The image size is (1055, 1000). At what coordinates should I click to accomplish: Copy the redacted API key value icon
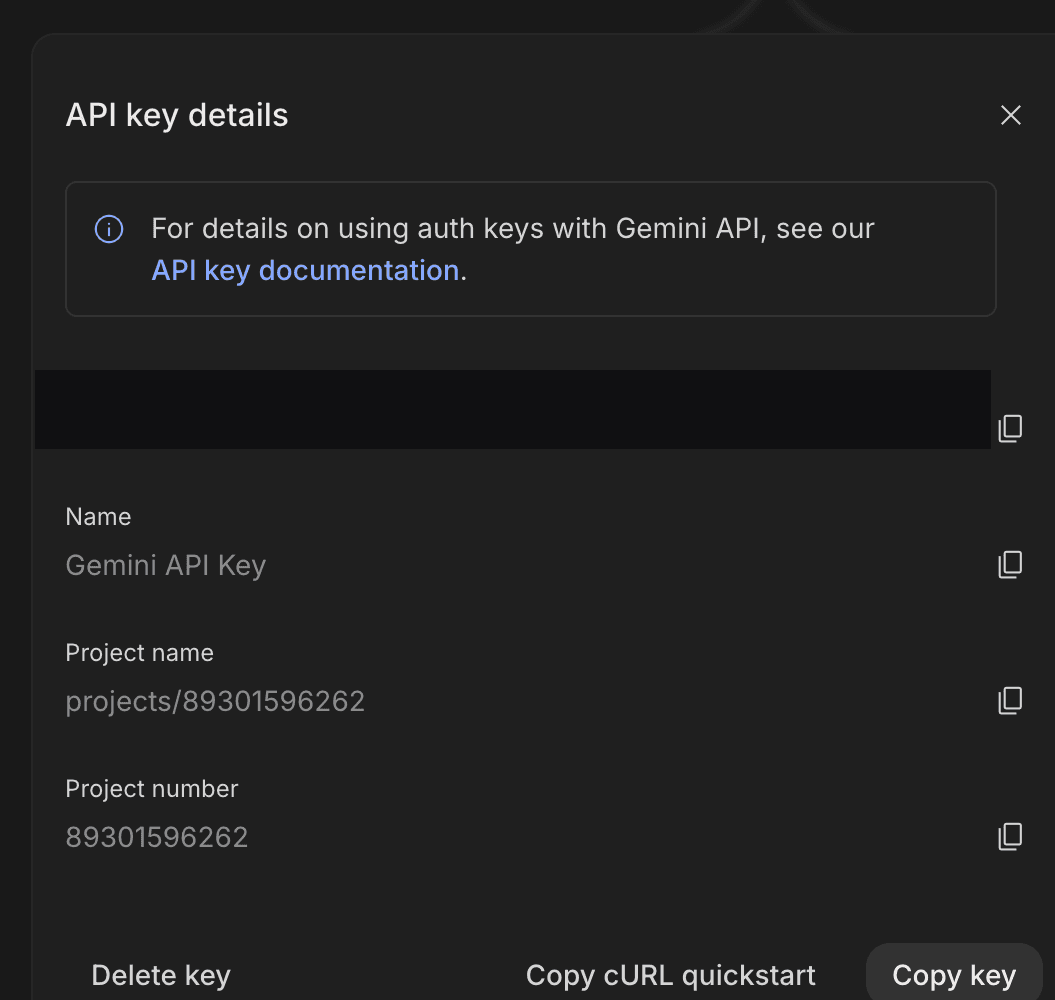tap(1010, 428)
